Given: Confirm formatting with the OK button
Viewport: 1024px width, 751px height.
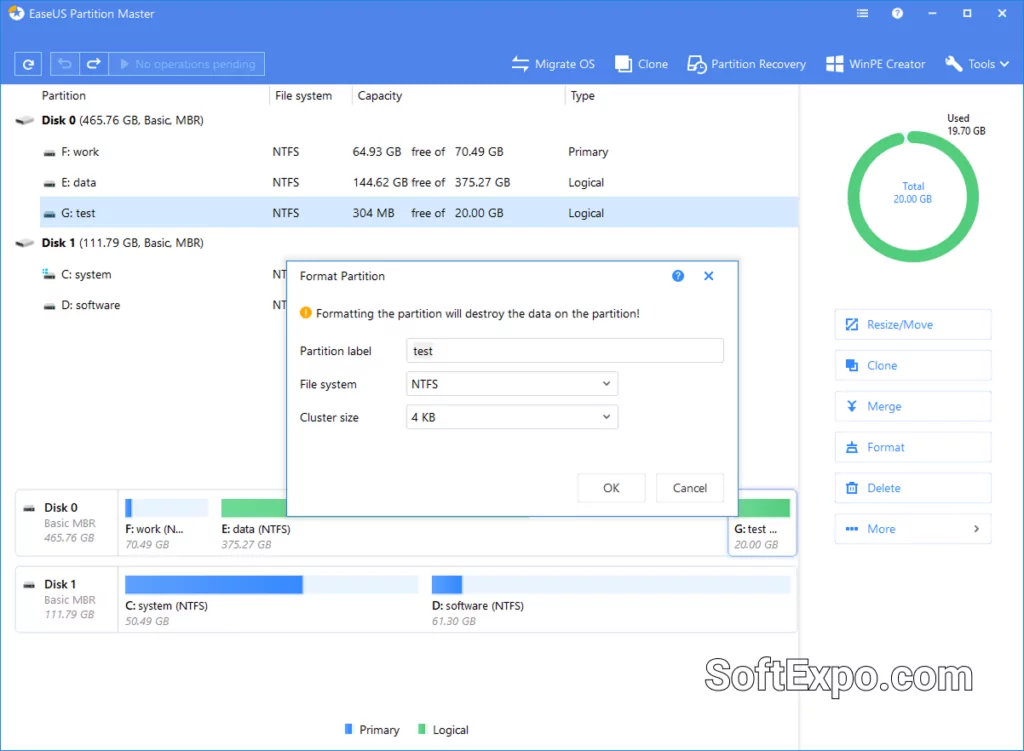Looking at the screenshot, I should pos(611,488).
